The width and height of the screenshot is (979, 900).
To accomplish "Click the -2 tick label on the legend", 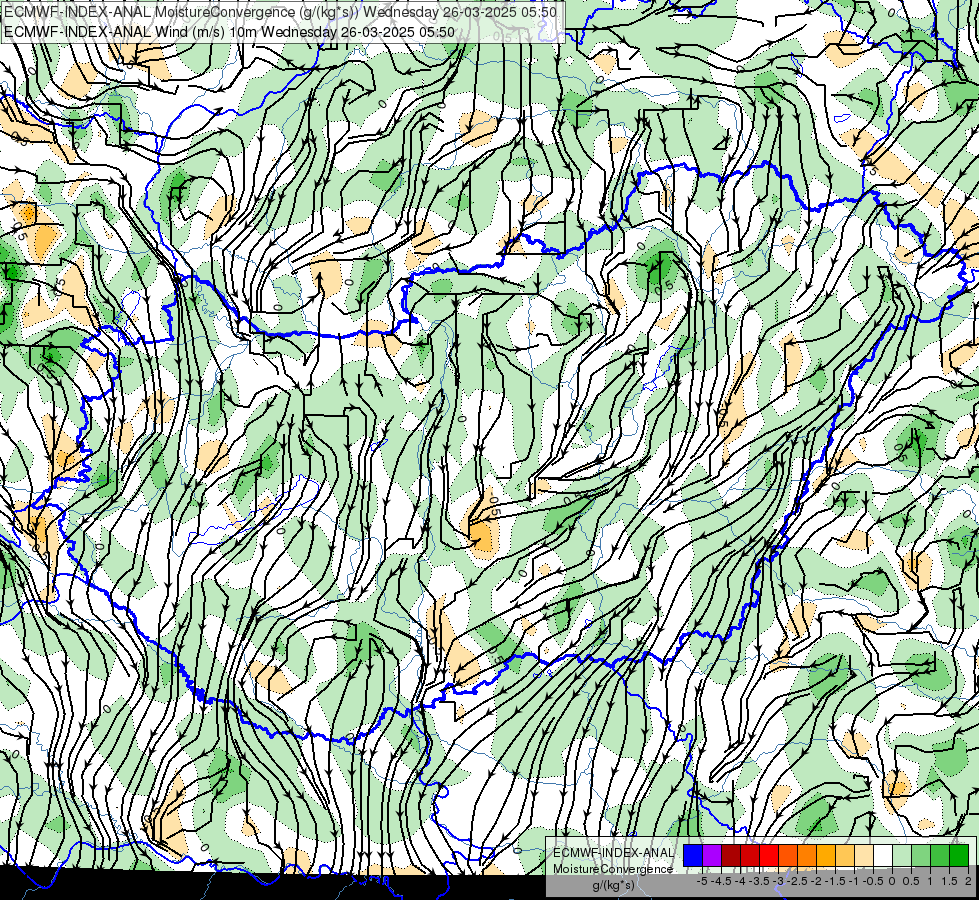I will (816, 881).
